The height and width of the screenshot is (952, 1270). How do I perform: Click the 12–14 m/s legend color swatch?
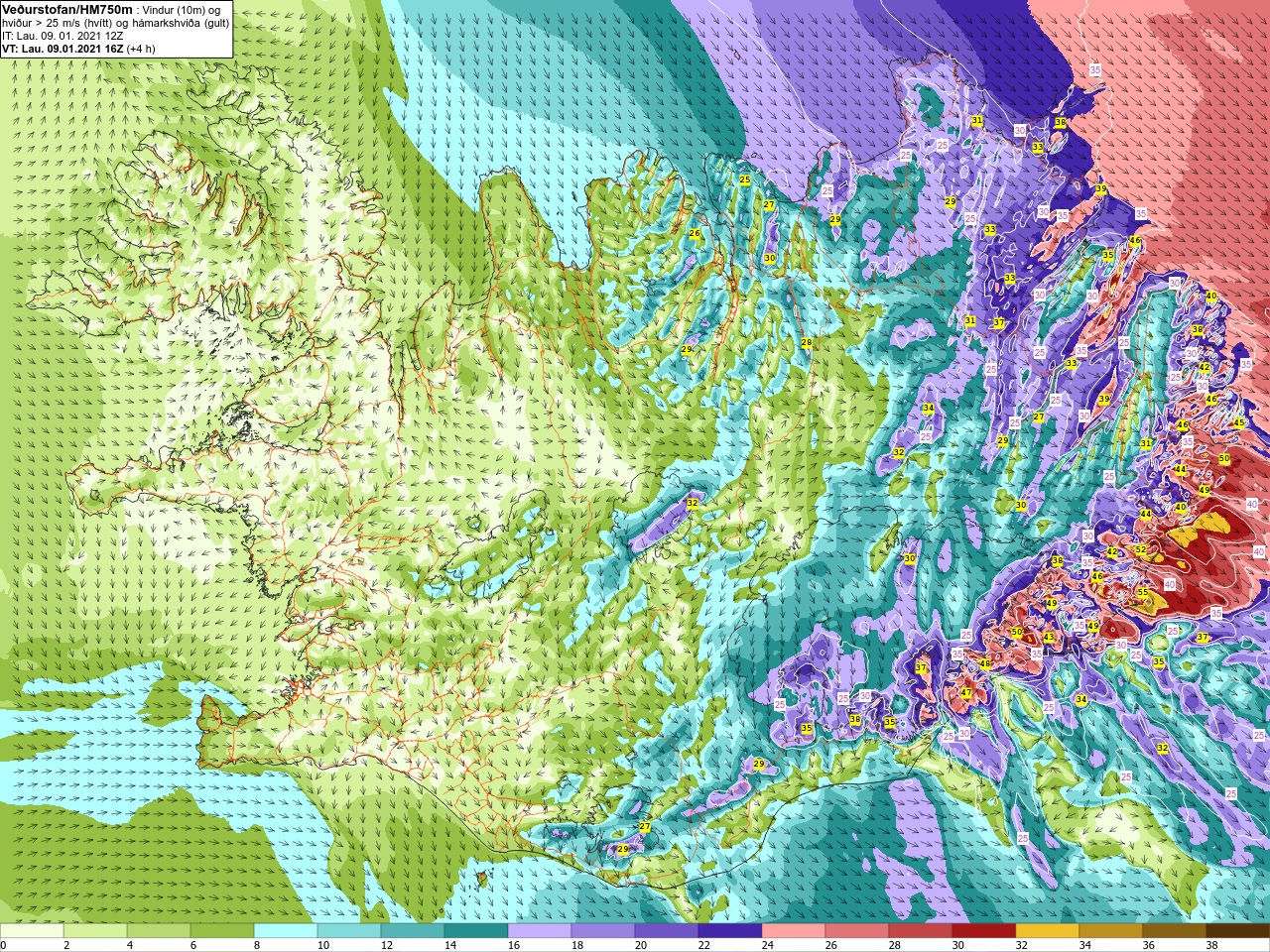click(413, 931)
